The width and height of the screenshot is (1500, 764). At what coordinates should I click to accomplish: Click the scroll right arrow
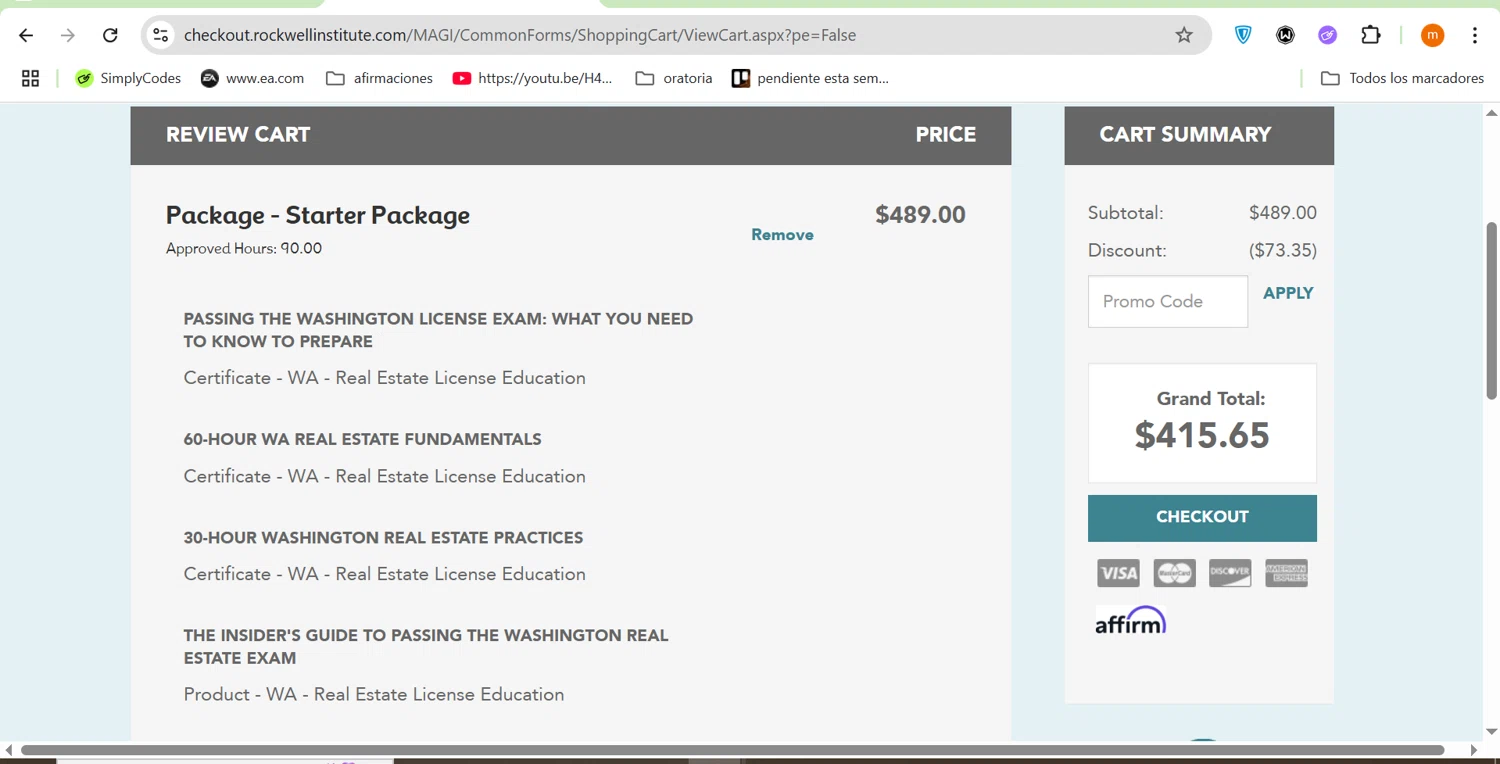(1473, 750)
